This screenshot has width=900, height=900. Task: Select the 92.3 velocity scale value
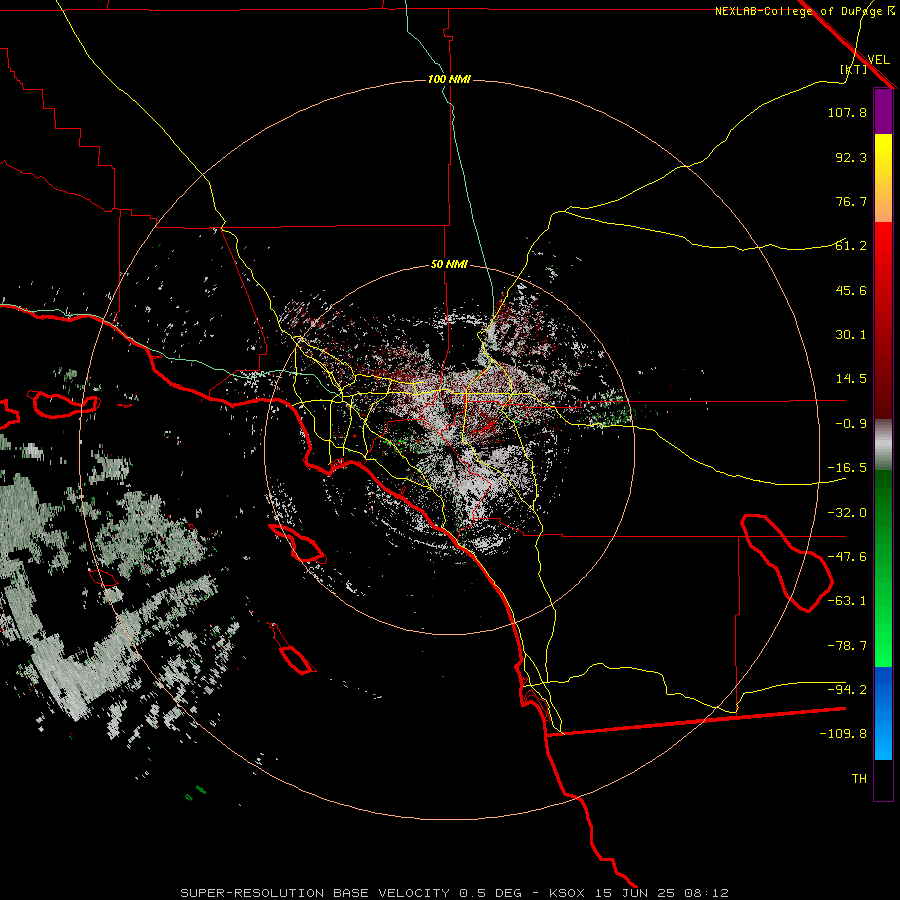(851, 157)
